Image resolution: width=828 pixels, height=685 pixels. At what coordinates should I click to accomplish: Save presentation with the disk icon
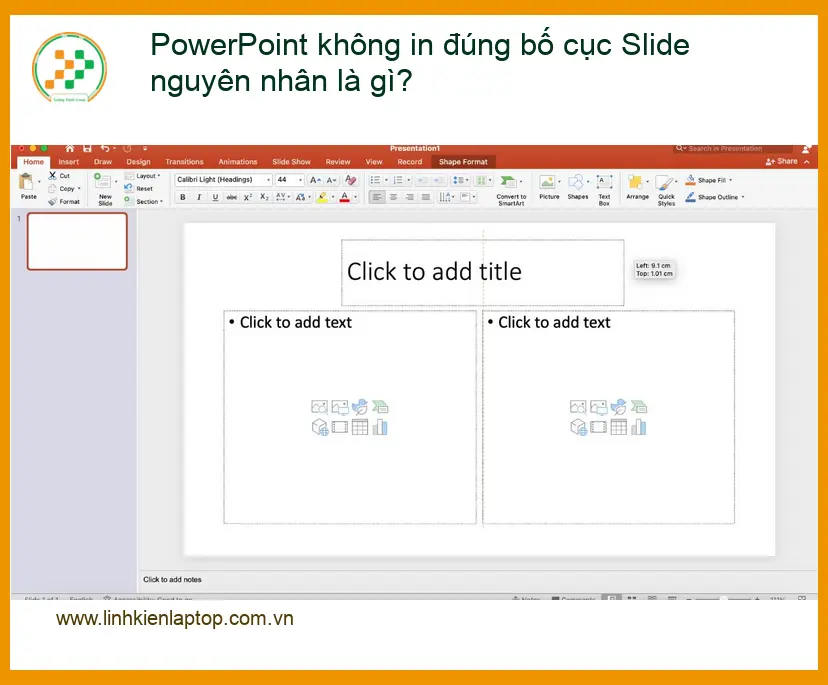click(x=88, y=148)
